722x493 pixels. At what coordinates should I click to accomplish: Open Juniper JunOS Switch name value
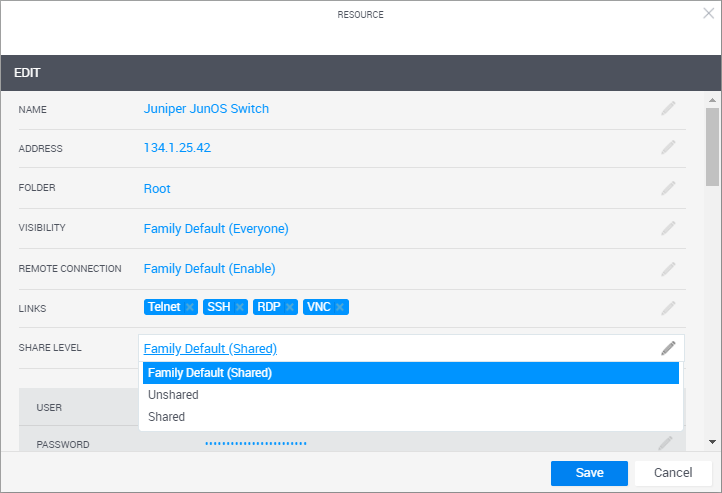tap(206, 109)
